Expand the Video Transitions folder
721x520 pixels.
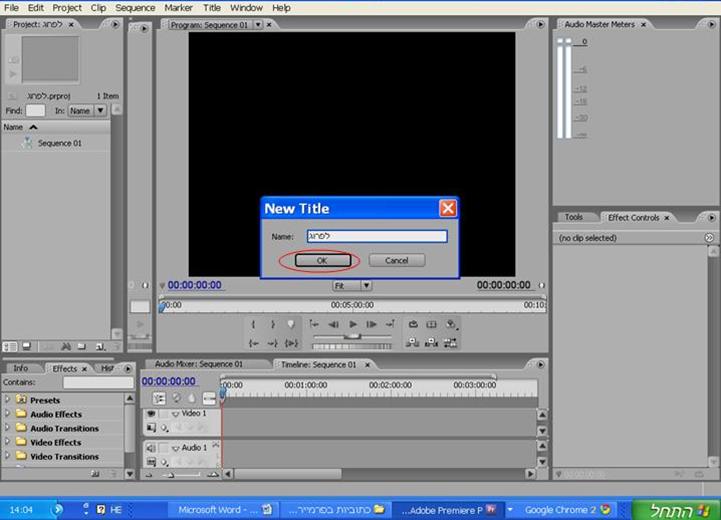tap(7, 456)
